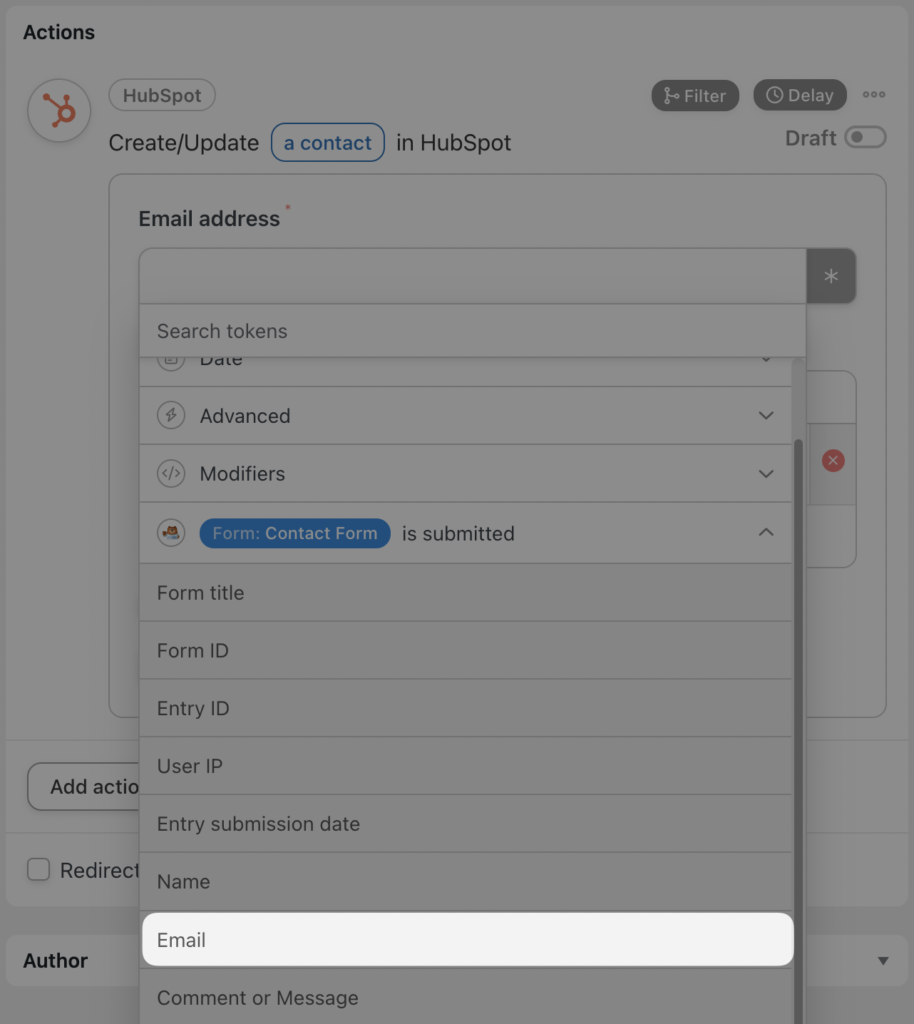
Task: Click the code icon beside Modifiers
Action: point(171,473)
